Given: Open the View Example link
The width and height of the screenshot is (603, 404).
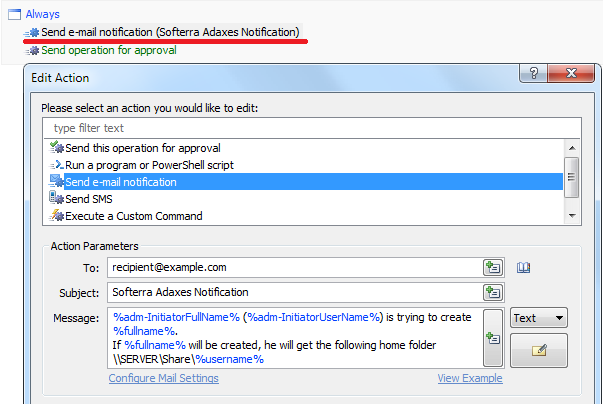Looking at the screenshot, I should 470,378.
